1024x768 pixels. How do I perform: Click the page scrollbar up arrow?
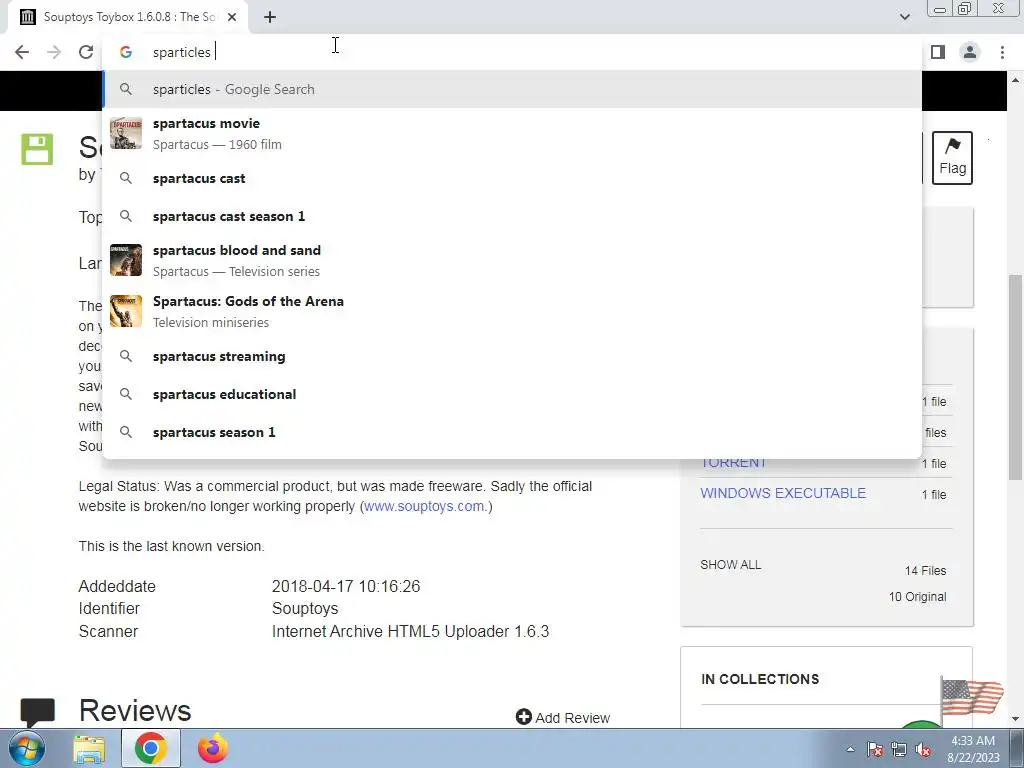[1016, 80]
